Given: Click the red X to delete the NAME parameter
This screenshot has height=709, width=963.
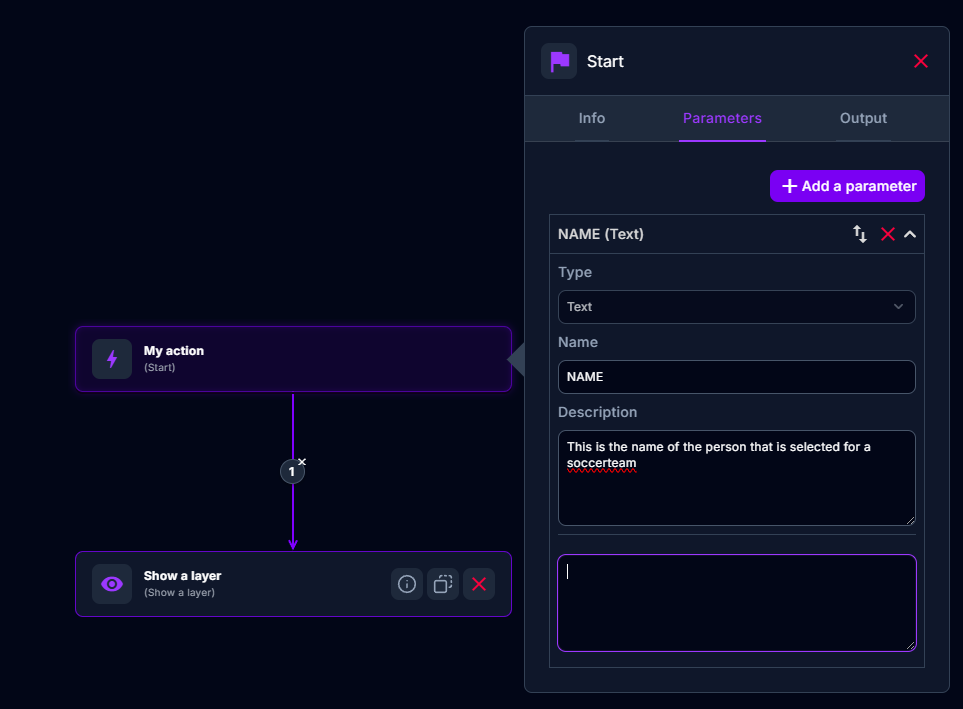Looking at the screenshot, I should click(x=888, y=234).
